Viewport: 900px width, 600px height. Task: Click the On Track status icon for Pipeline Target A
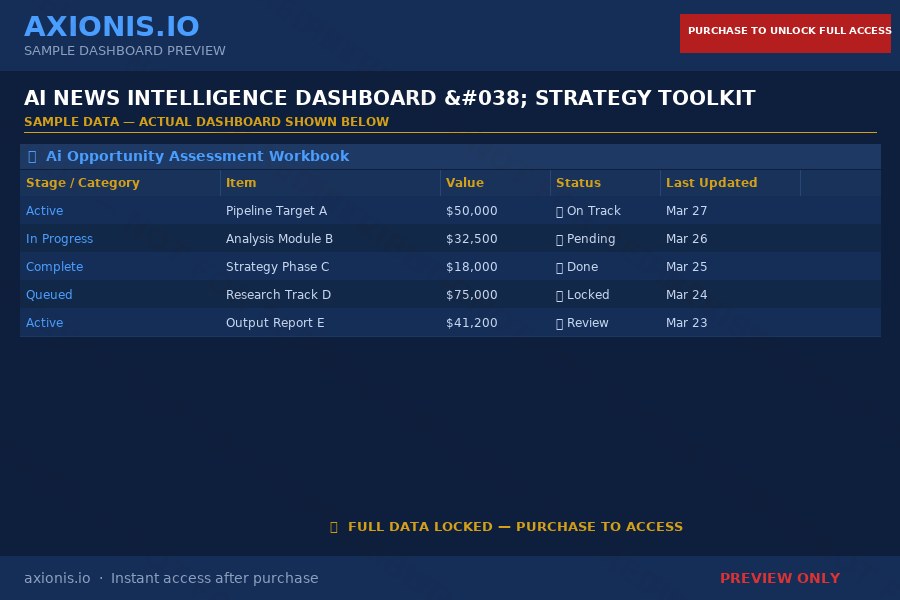560,211
